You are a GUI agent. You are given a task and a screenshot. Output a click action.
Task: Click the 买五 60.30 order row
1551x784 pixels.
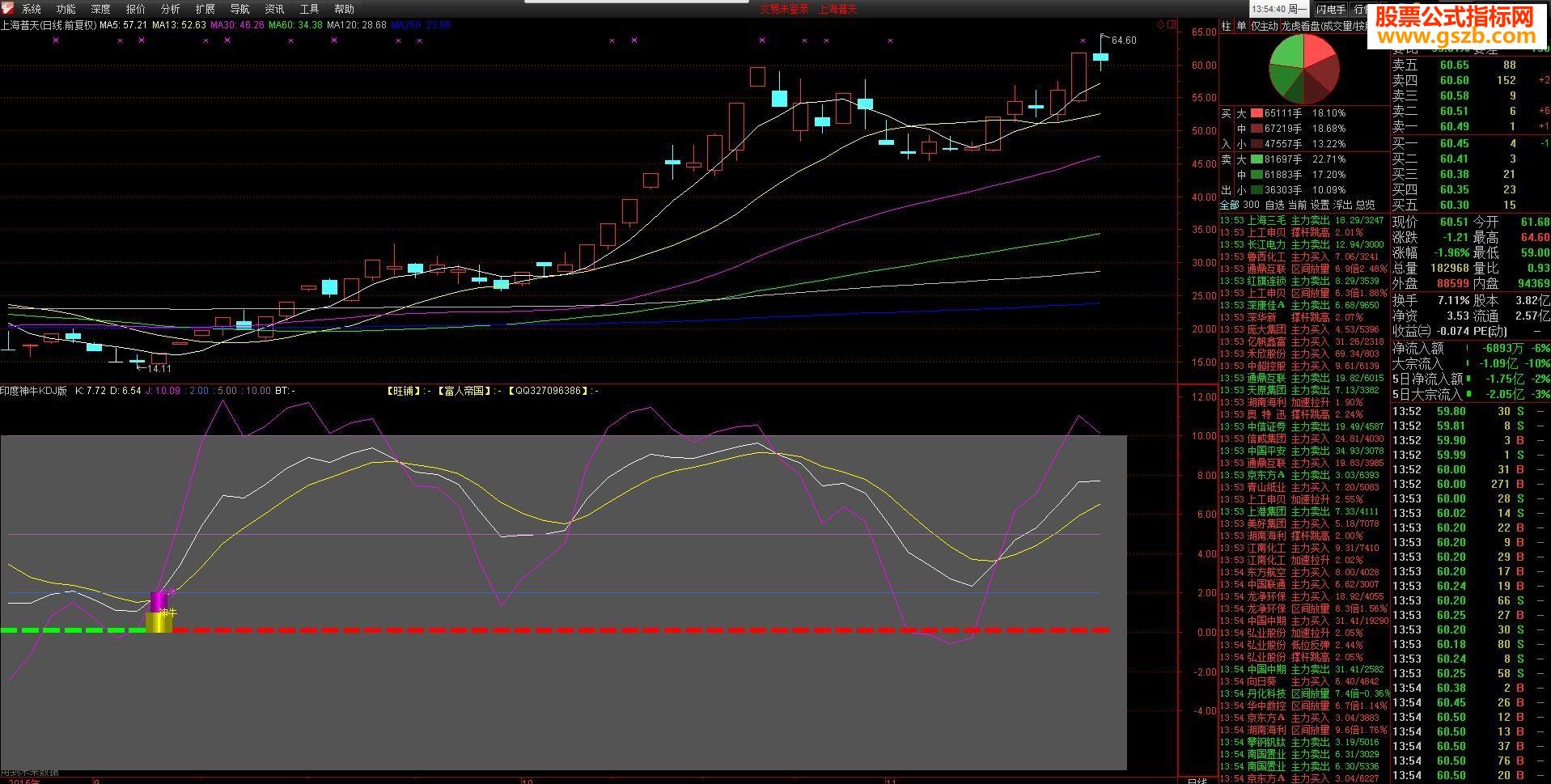[x=1470, y=206]
